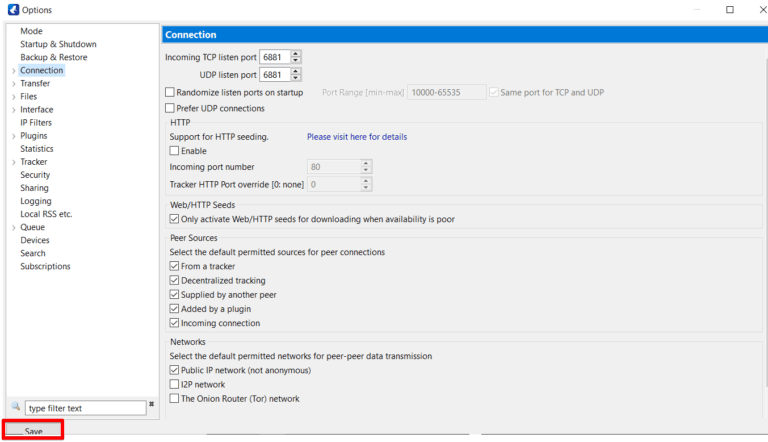Enable Randomize listen ports on startup
The width and height of the screenshot is (768, 442).
pos(170,92)
